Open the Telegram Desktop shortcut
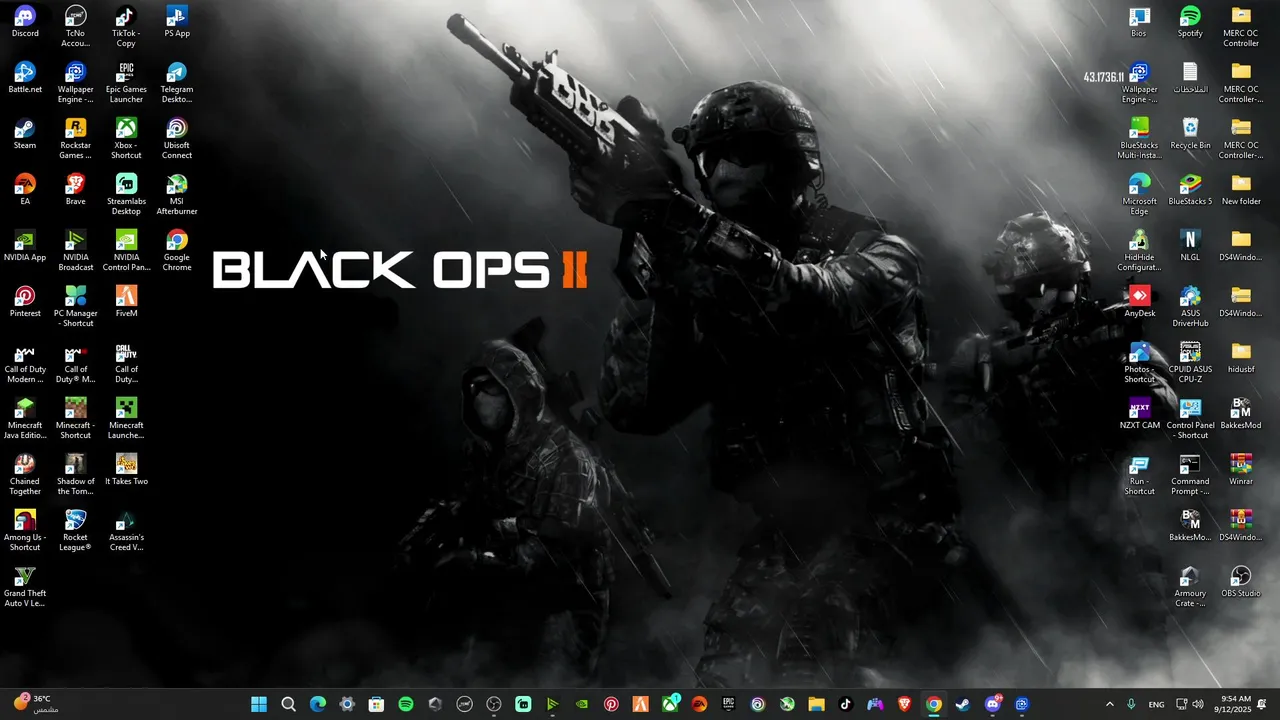Image resolution: width=1280 pixels, height=720 pixels. pos(177,83)
